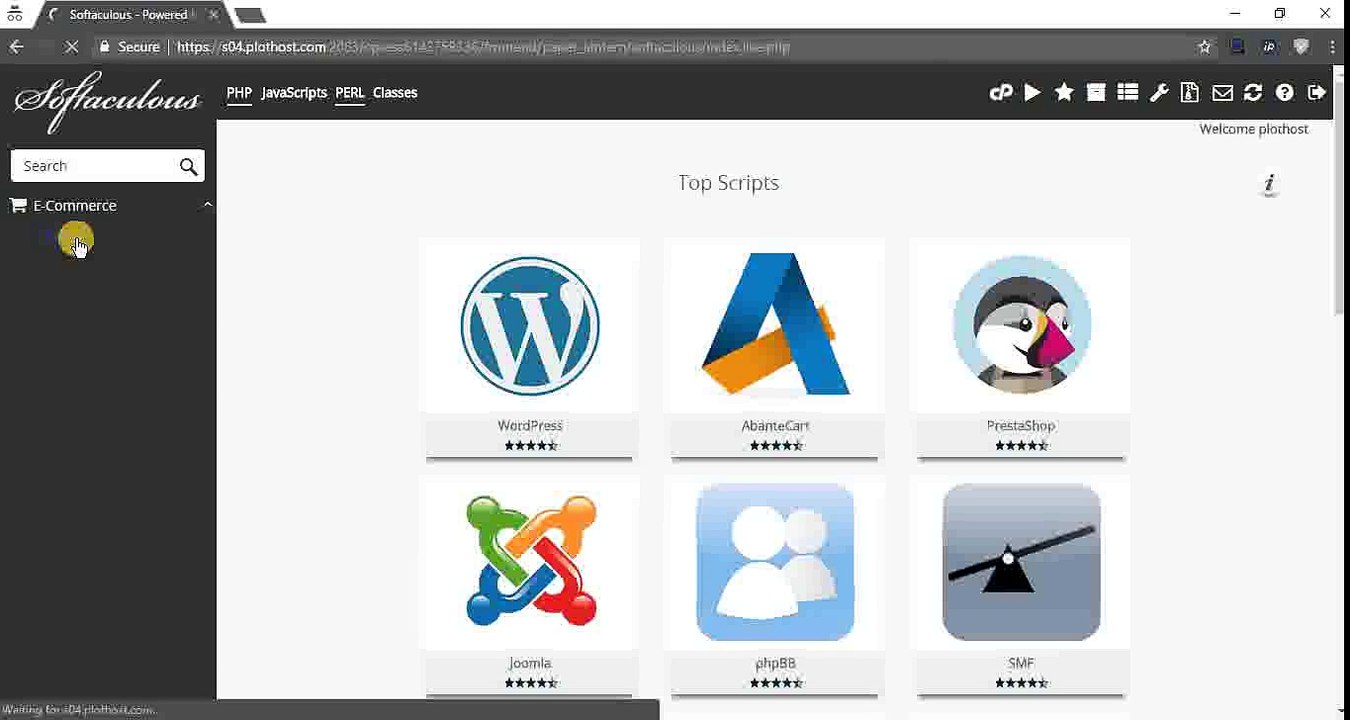Screen dimensions: 1350x720
Task: Go back using the browser back arrow
Action: [x=16, y=47]
